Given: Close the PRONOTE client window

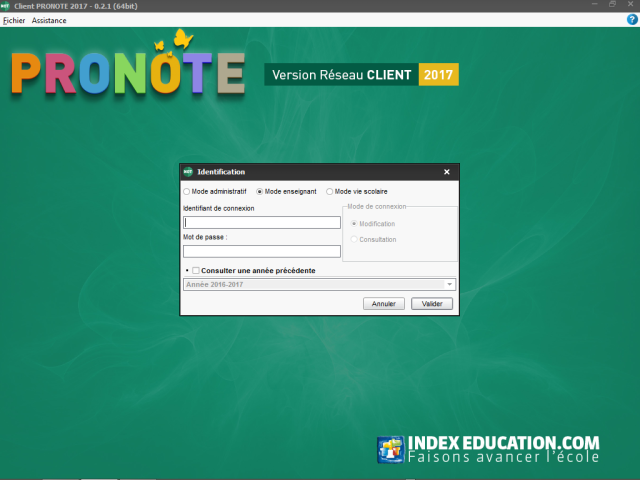Looking at the screenshot, I should point(630,4).
